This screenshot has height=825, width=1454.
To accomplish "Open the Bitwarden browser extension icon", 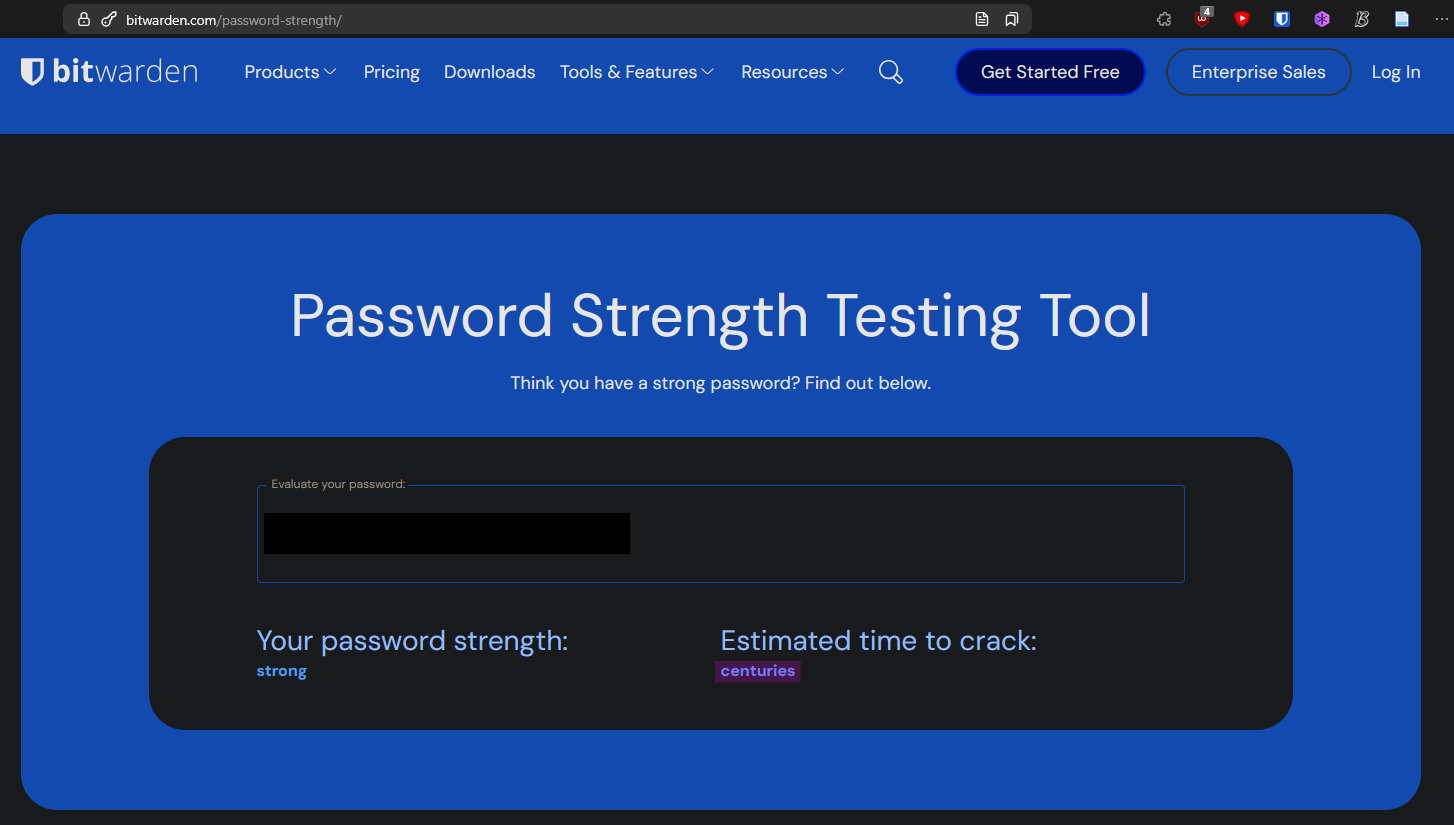I will tap(1282, 19).
